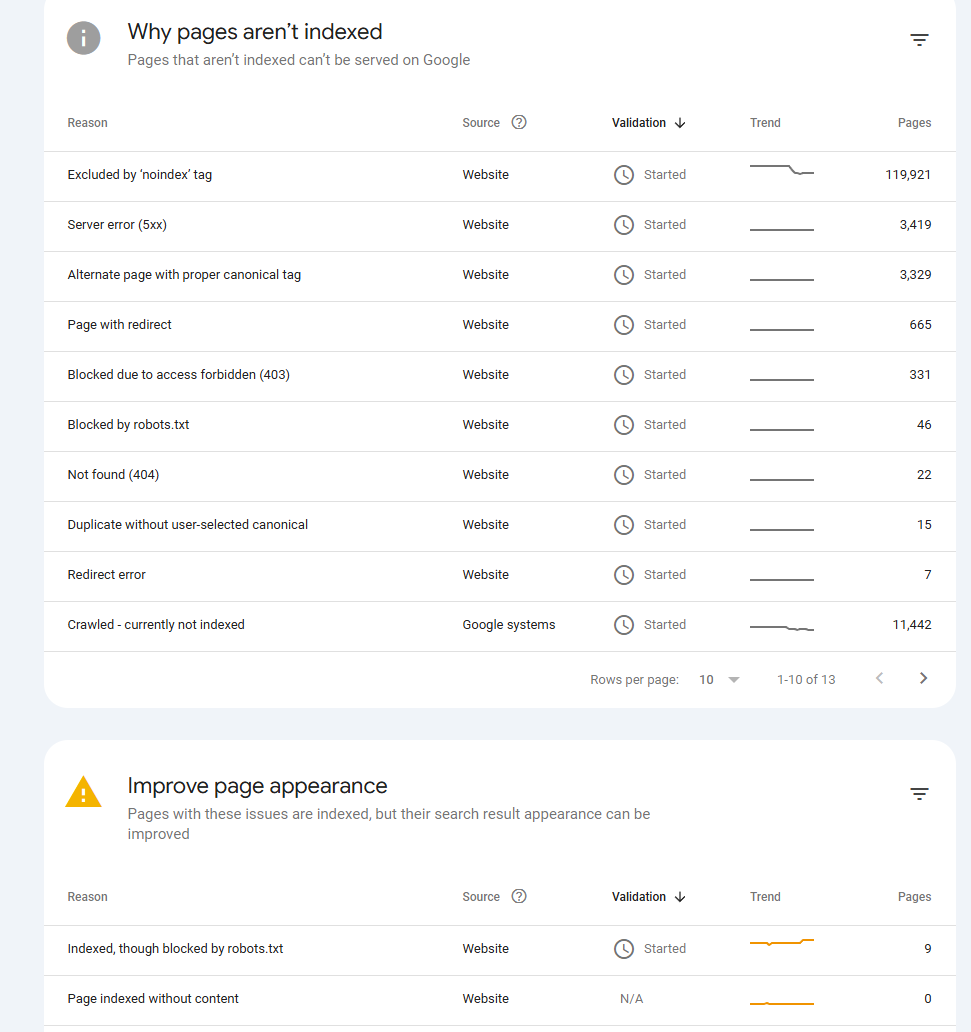Sort page appearance table by Validation column
This screenshot has width=971, height=1032.
pyautogui.click(x=648, y=897)
